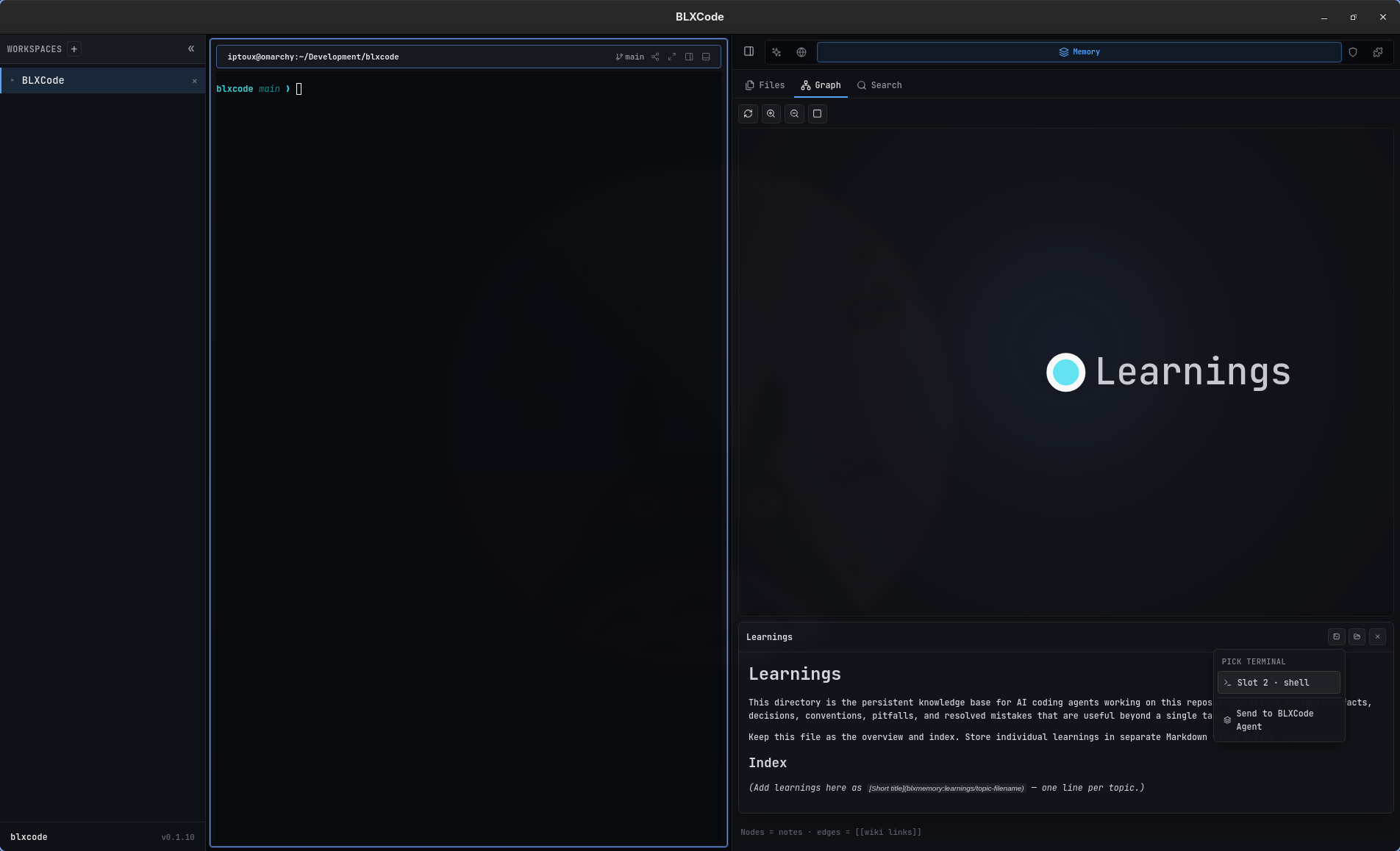This screenshot has height=851, width=1400.
Task: Collapse the workspaces sidebar
Action: (191, 49)
